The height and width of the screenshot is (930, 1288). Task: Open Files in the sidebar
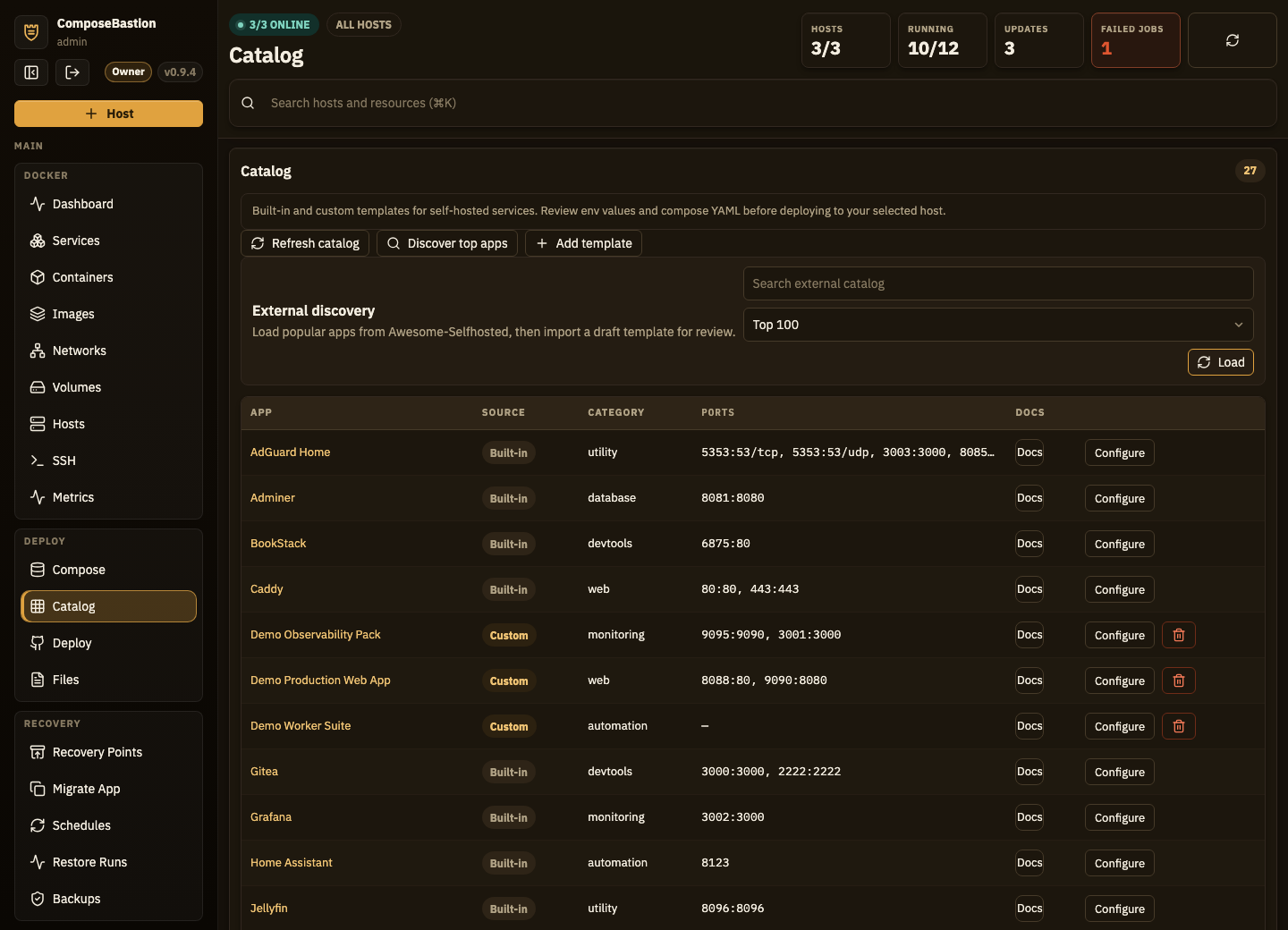(108, 680)
